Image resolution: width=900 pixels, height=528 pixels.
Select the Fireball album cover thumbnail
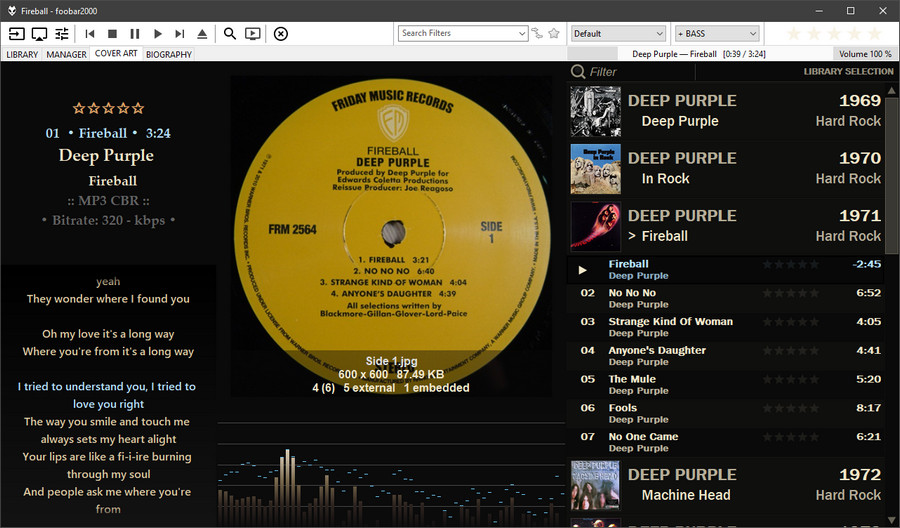click(x=595, y=226)
